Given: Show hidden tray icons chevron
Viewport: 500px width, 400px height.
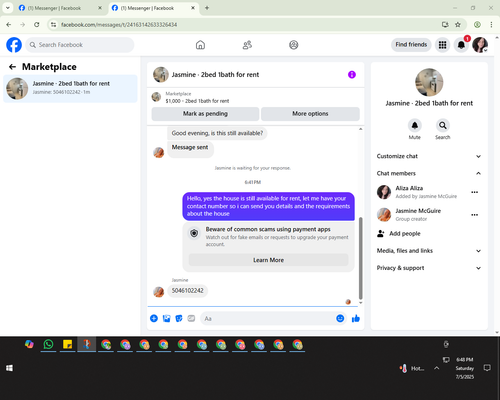Looking at the screenshot, I should 437,368.
